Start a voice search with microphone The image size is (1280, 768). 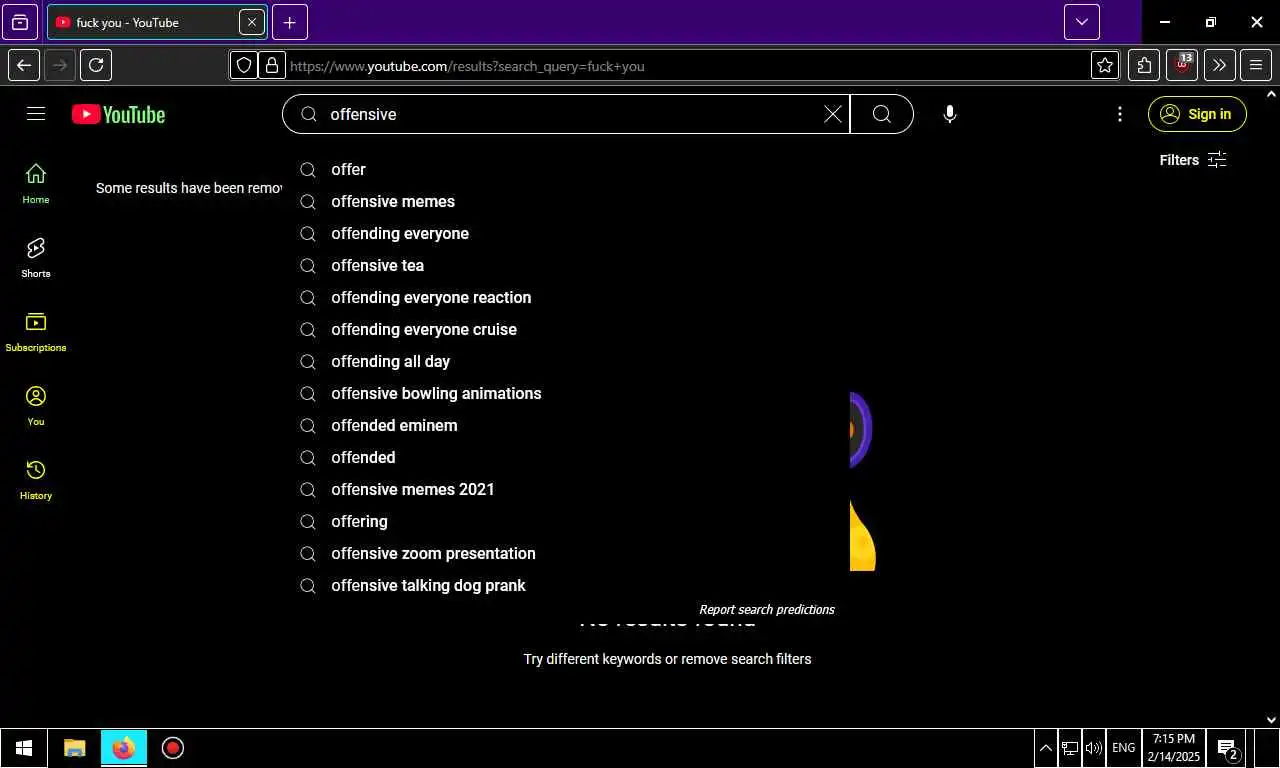[x=950, y=114]
